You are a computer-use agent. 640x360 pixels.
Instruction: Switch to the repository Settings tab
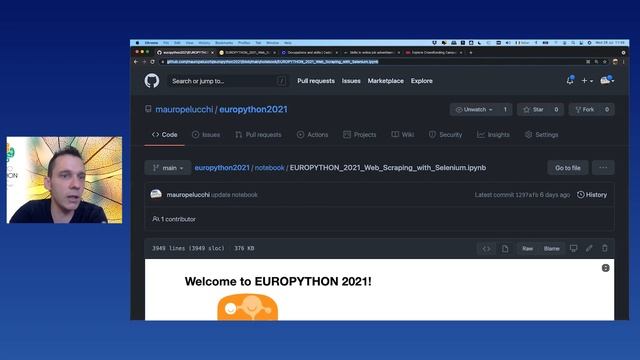pyautogui.click(x=542, y=135)
